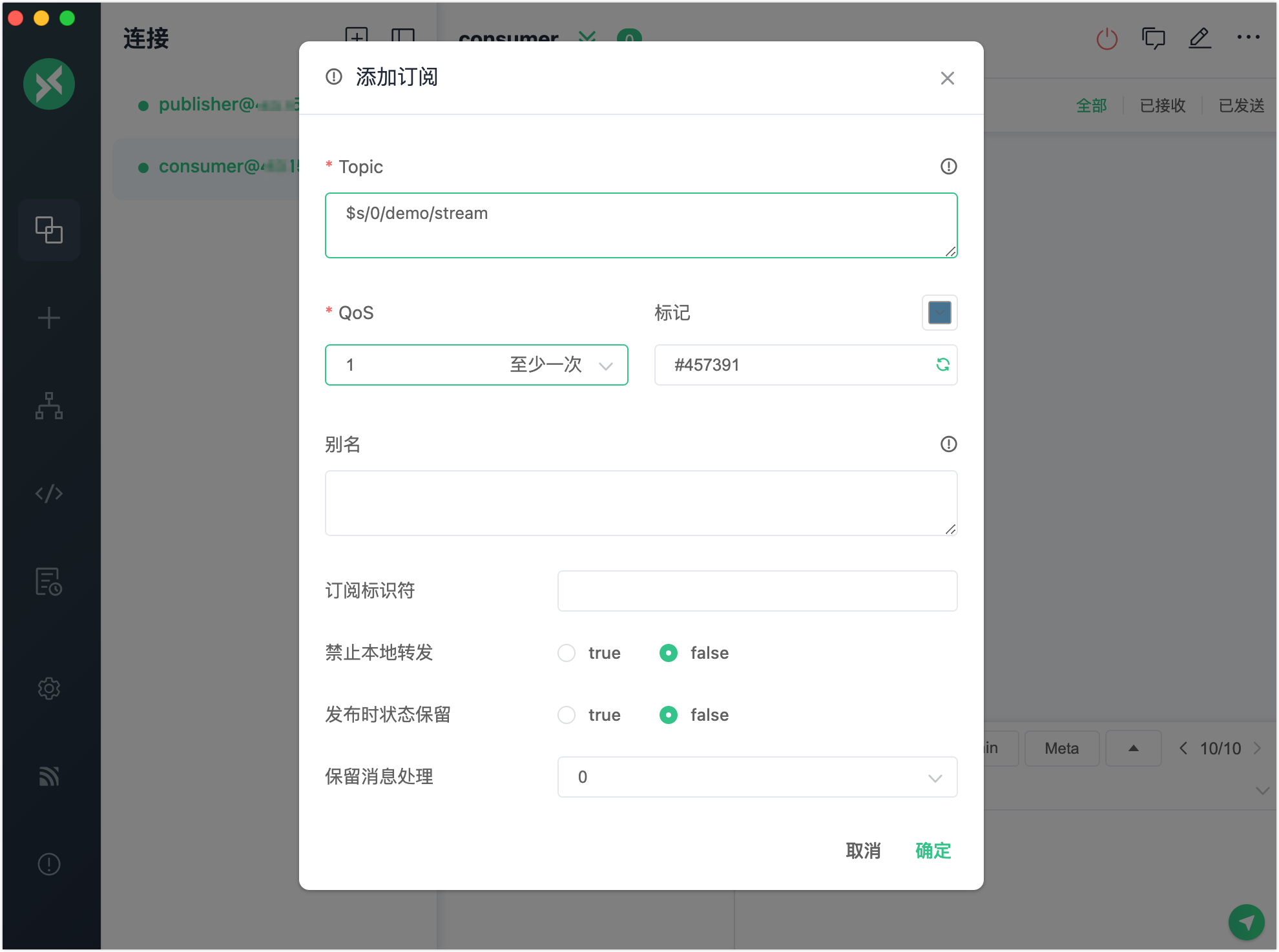Set 禁止本地转发 to true
The width and height of the screenshot is (1279, 952).
pyautogui.click(x=567, y=653)
